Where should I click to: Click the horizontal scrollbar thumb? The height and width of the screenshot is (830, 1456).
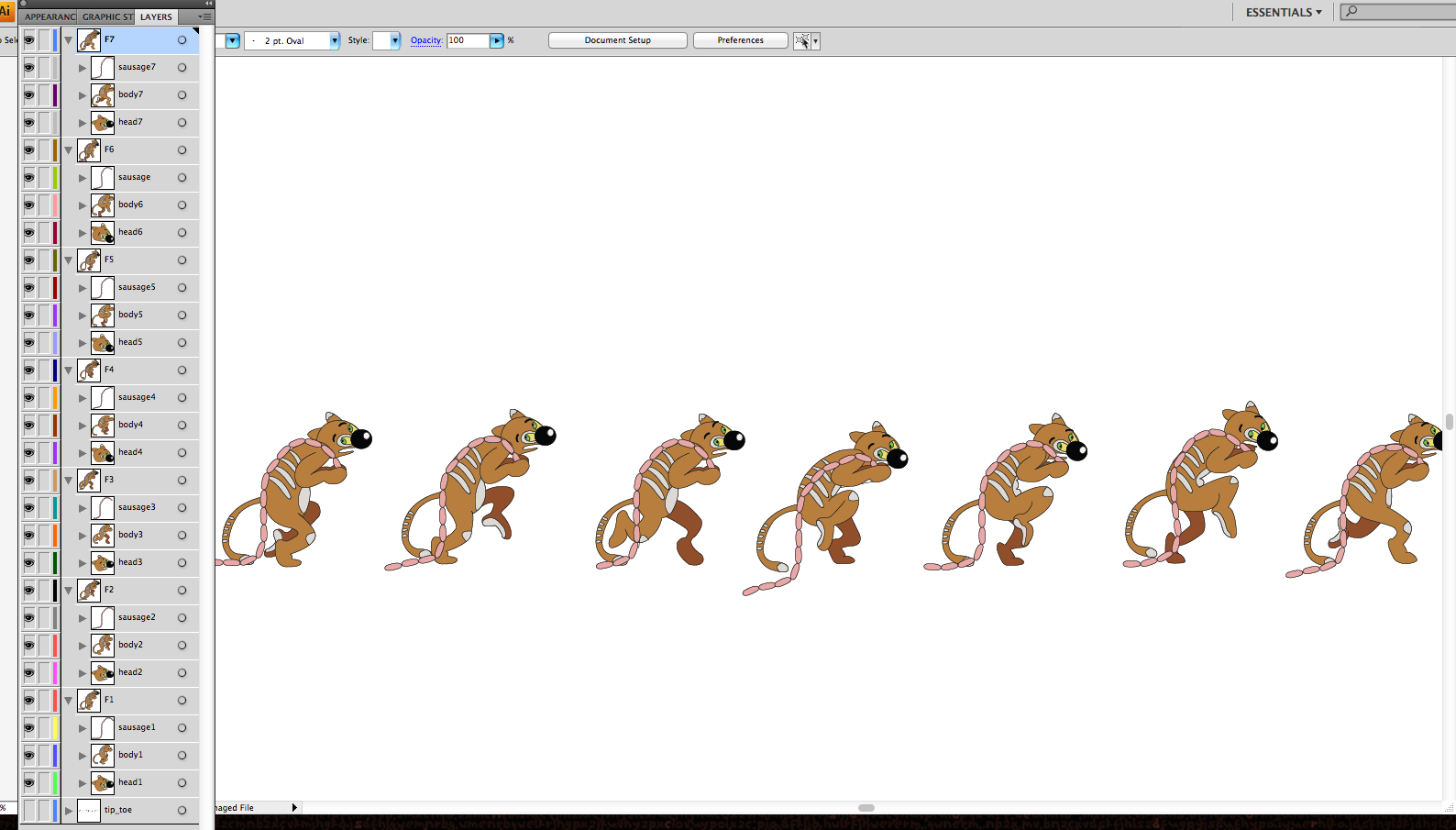866,808
